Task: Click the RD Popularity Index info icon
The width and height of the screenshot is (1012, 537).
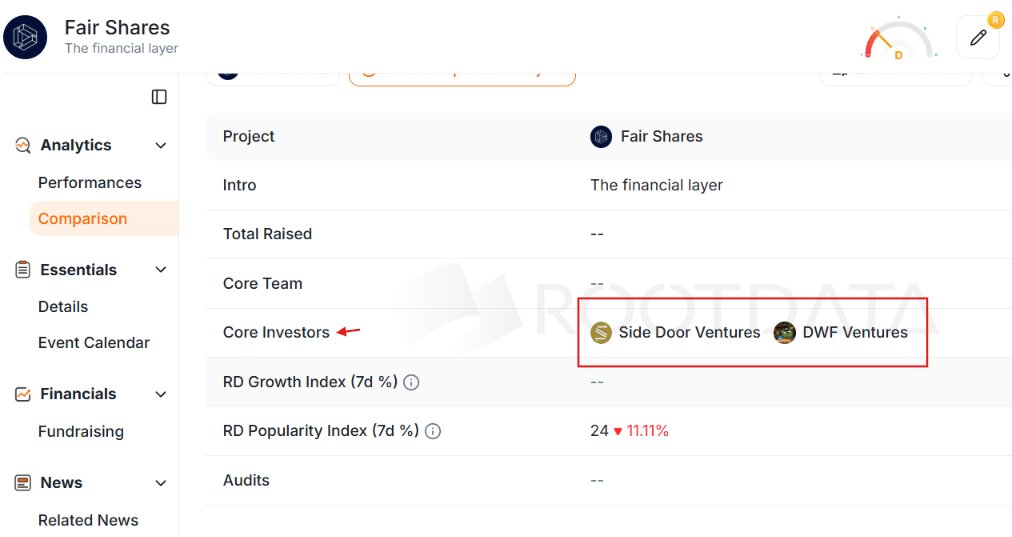Action: click(433, 431)
